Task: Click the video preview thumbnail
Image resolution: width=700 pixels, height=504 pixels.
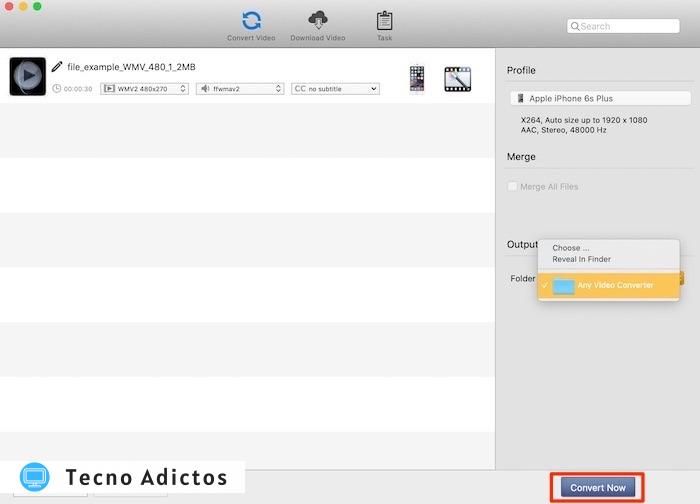Action: point(27,76)
